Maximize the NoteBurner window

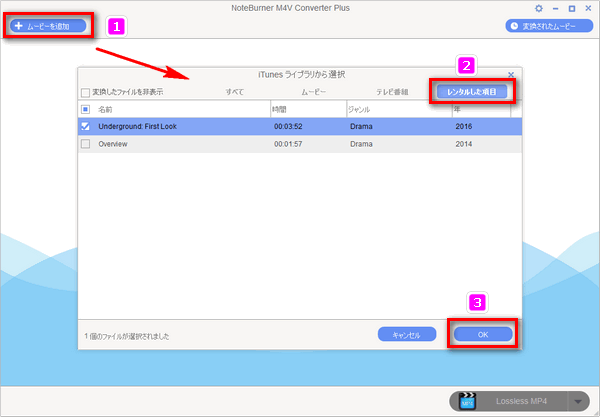[x=572, y=8]
